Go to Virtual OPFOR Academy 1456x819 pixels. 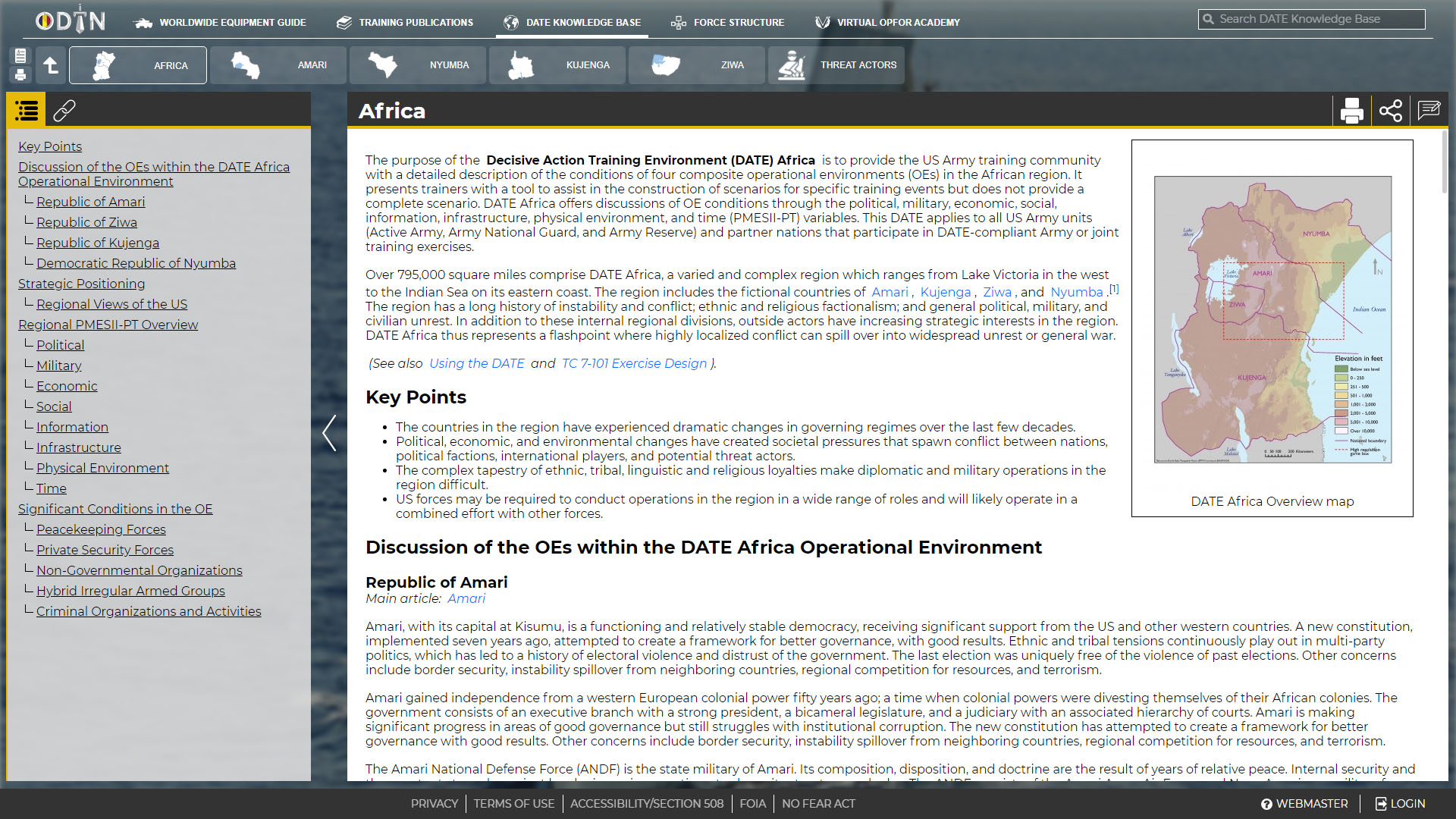click(x=887, y=23)
